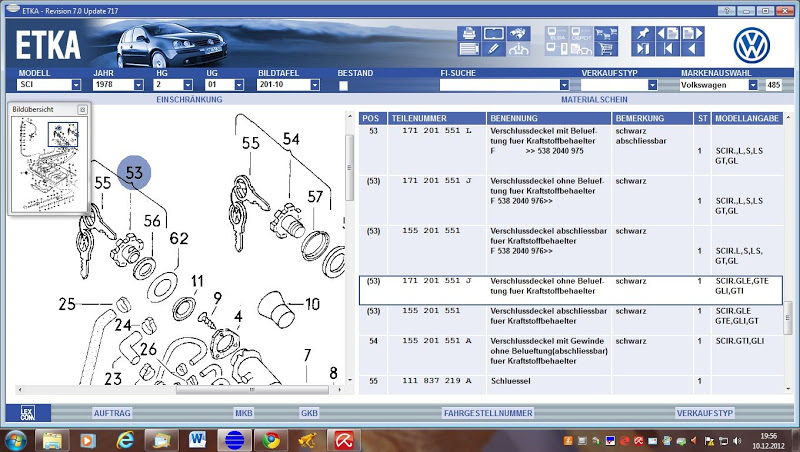800x452 pixels.
Task: Open the BILDTAFEL 201-10 dropdown
Action: coord(314,86)
